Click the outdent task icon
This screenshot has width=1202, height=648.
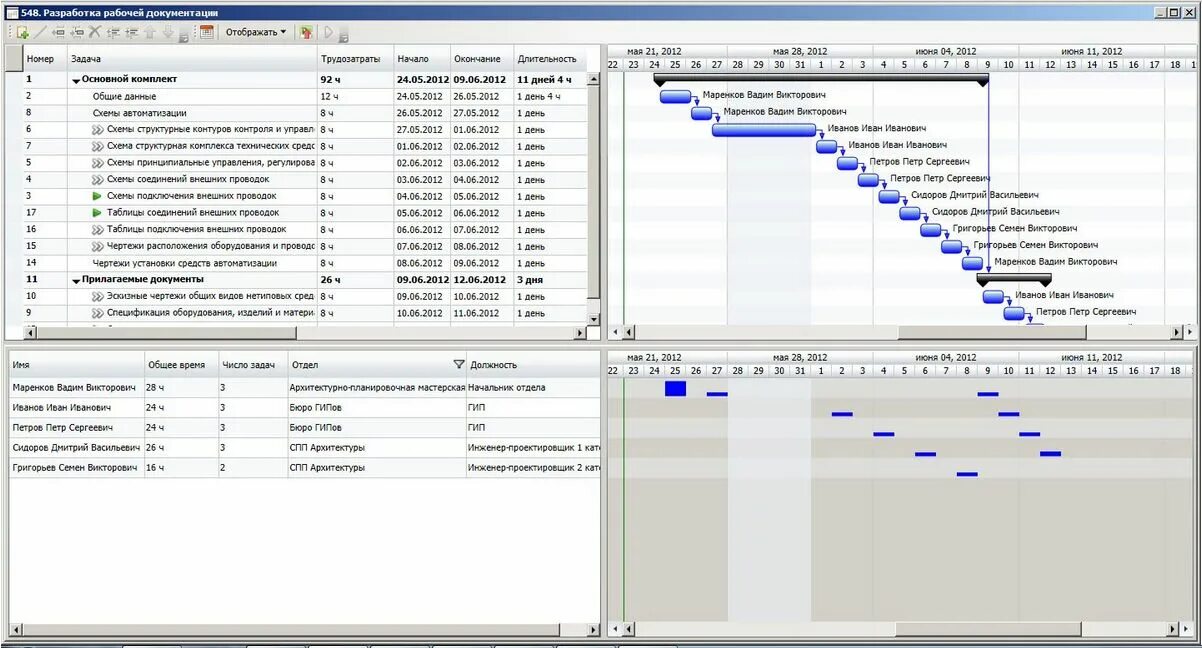113,32
